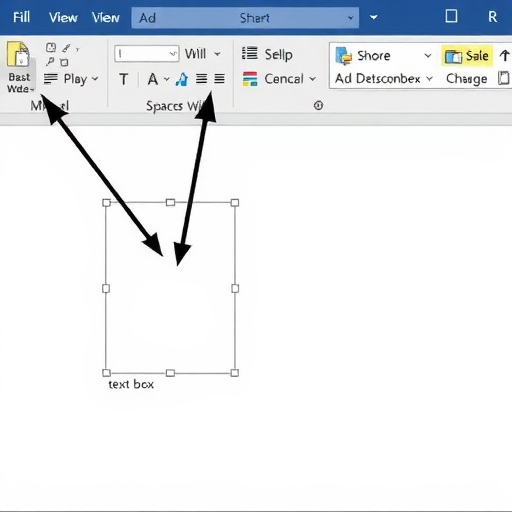512x512 pixels.
Task: Click the small clipboard icon above Play
Action: pos(51,48)
